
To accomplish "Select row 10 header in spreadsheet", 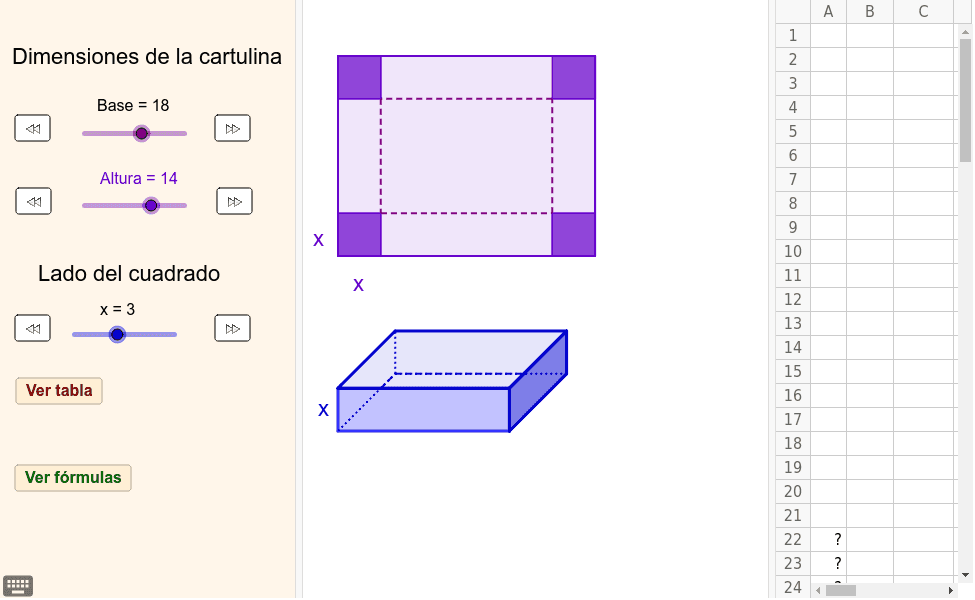I will click(793, 251).
